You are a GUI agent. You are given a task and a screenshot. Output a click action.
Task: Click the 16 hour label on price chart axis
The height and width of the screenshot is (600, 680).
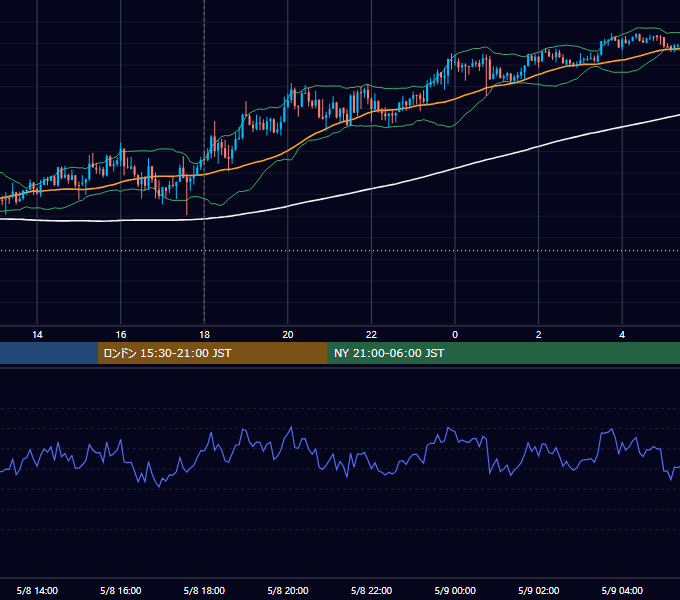[x=121, y=335]
